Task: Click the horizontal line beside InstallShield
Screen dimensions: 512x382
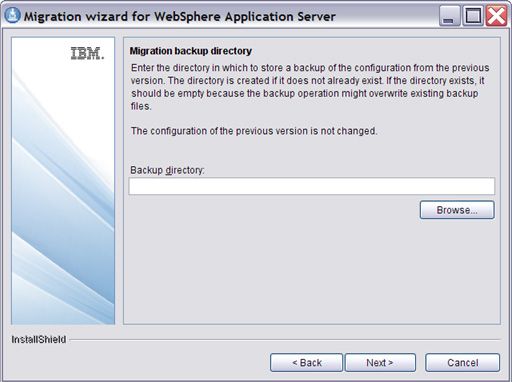Action: tap(285, 340)
